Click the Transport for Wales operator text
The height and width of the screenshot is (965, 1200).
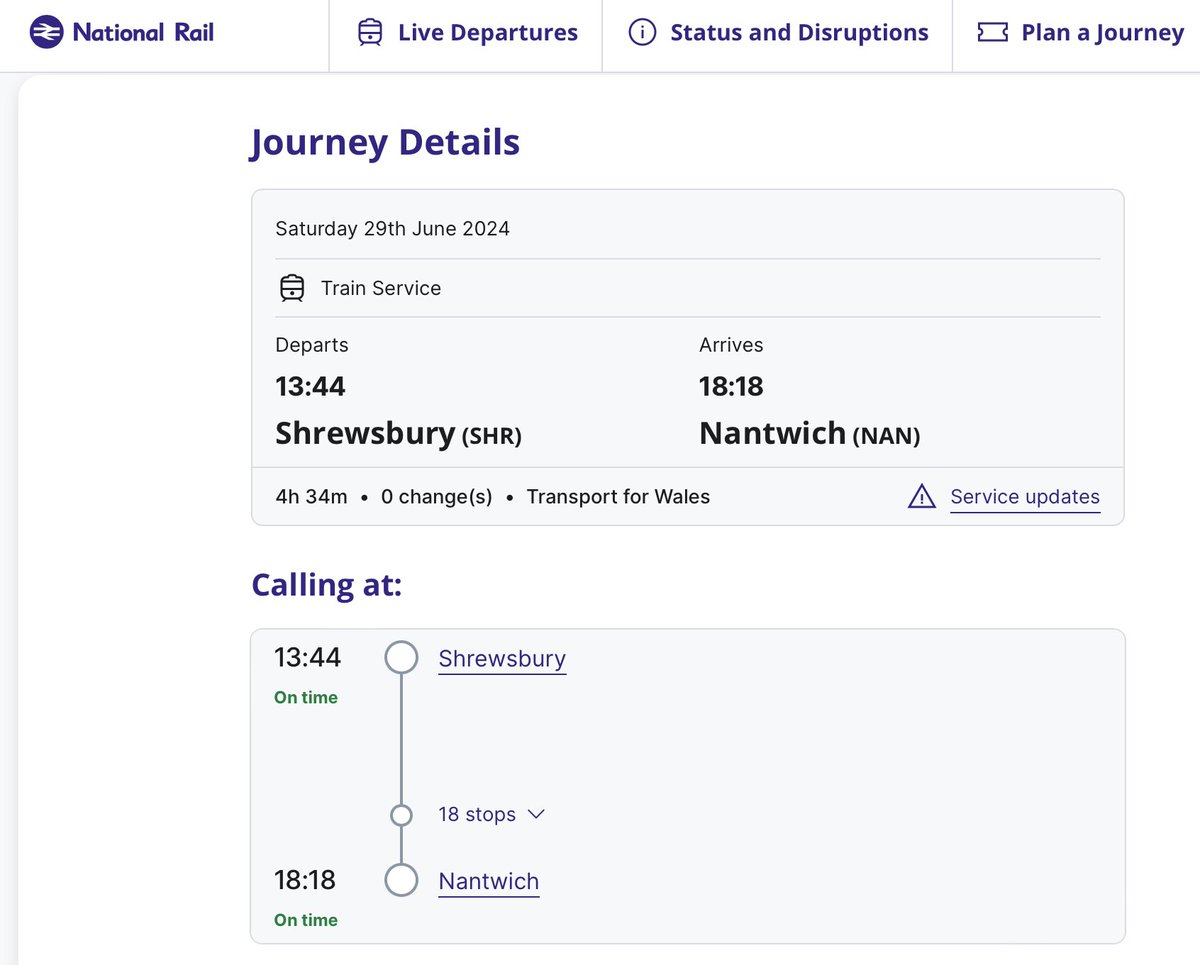[x=618, y=497]
